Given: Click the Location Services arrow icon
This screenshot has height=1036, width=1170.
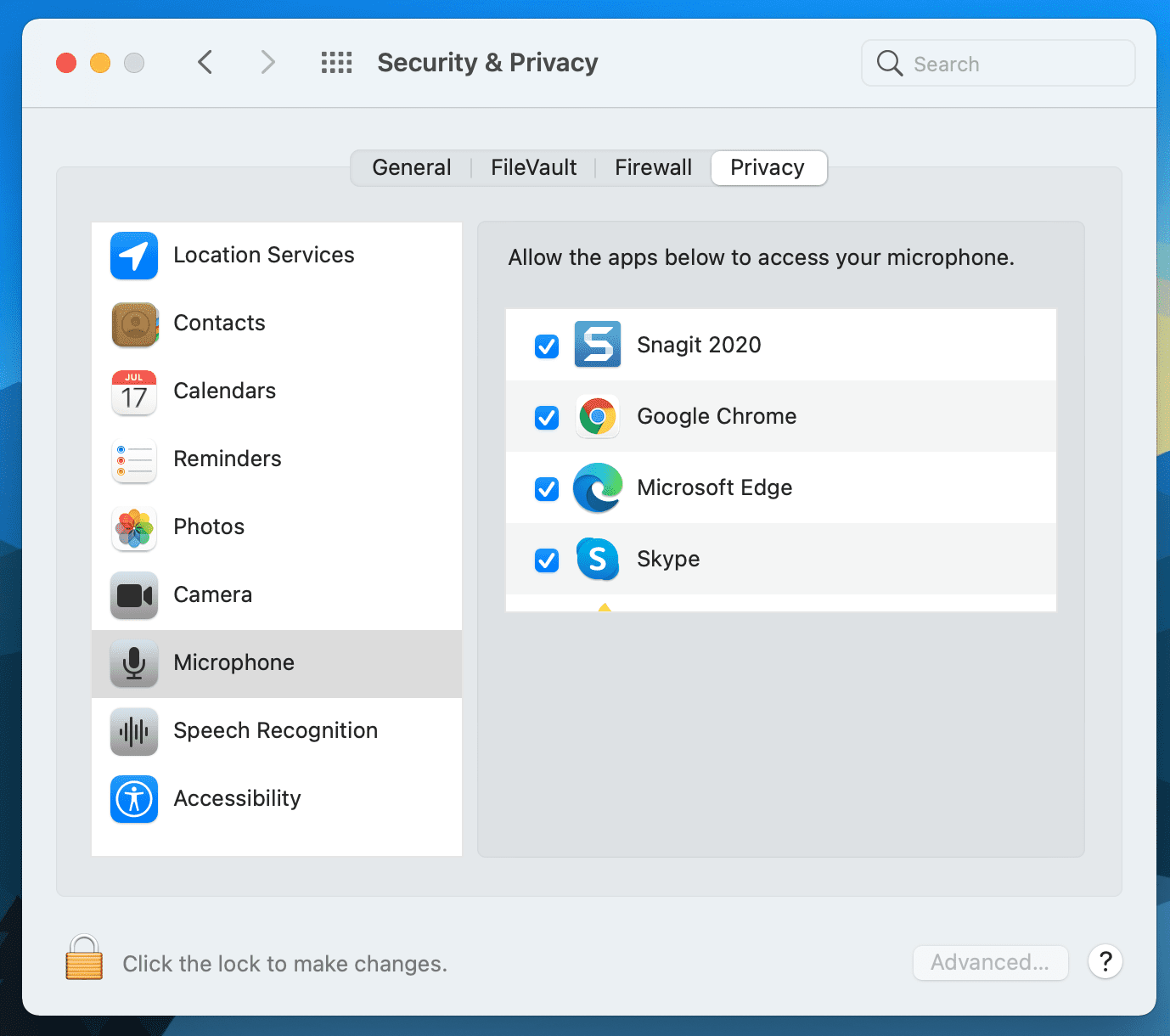Looking at the screenshot, I should pos(134,256).
